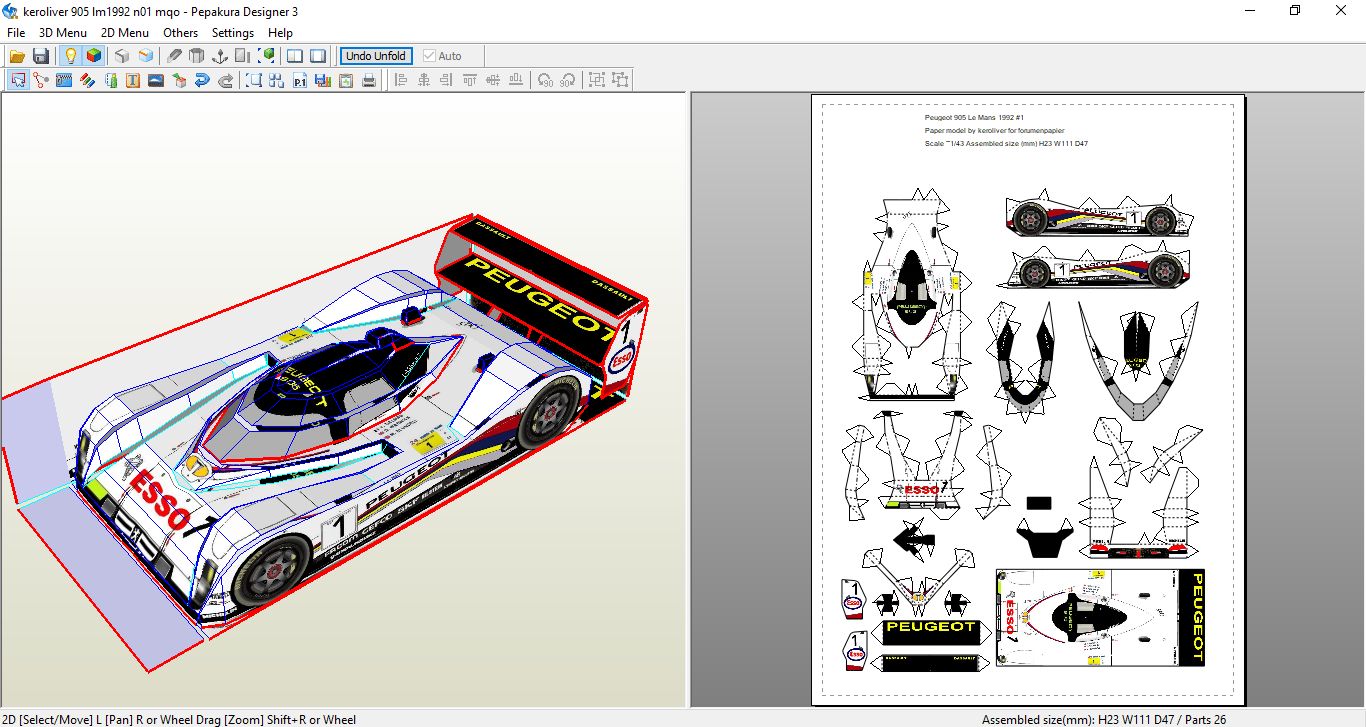Select the Text 'T' tool

(133, 80)
